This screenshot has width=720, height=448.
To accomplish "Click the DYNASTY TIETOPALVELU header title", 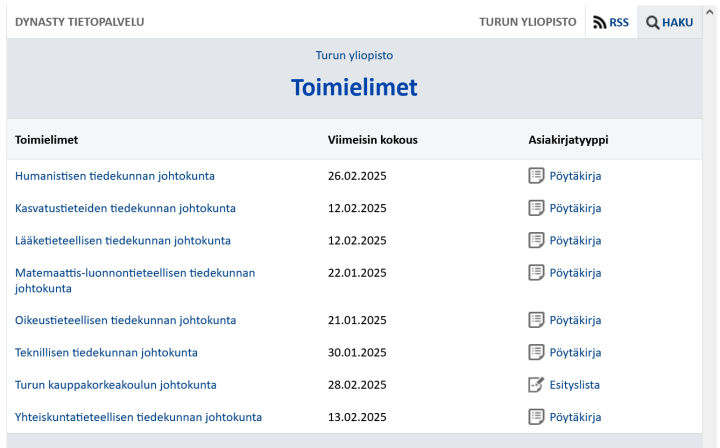I will [x=79, y=22].
